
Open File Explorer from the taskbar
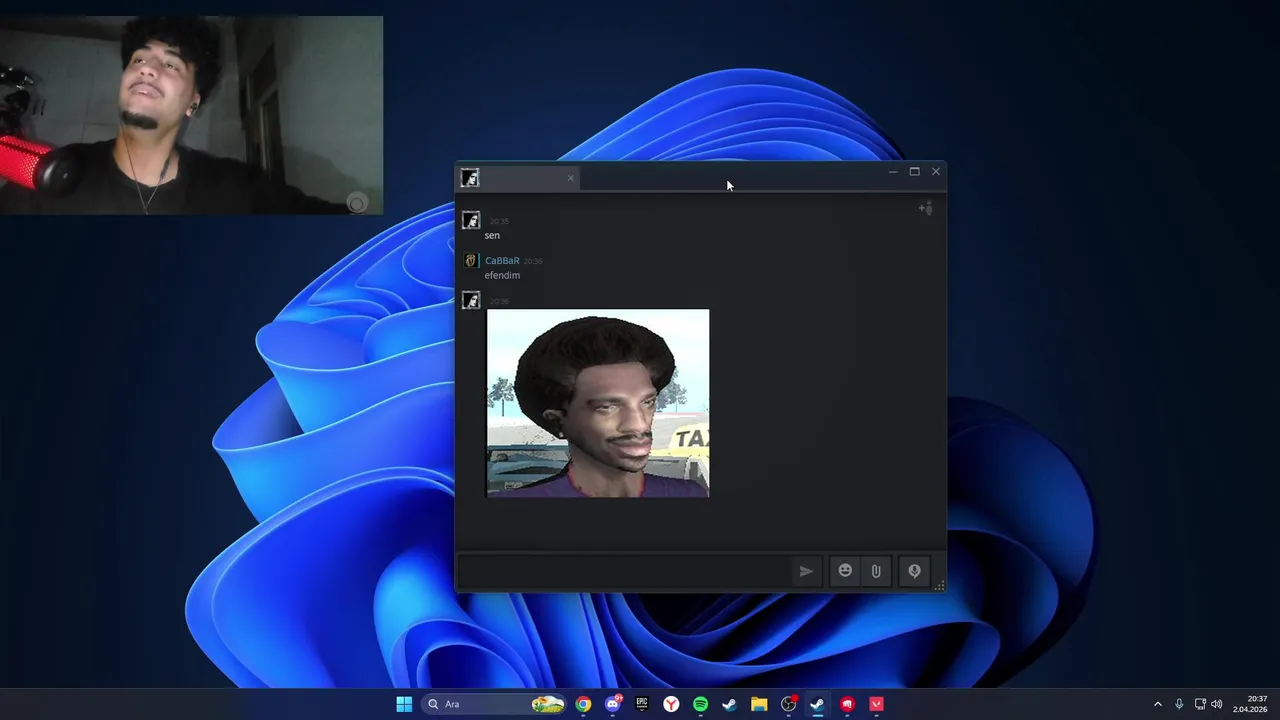coord(759,704)
